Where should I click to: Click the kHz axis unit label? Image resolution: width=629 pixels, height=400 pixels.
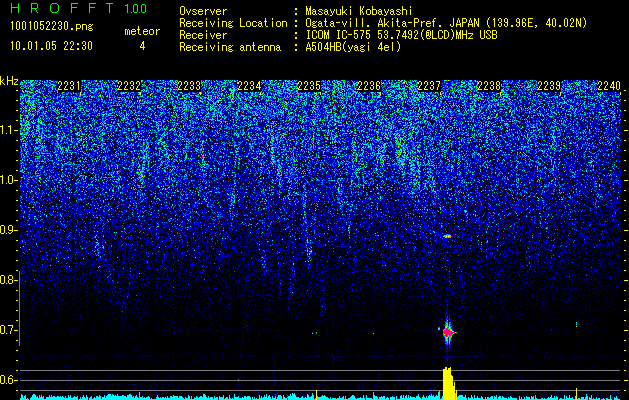point(9,81)
